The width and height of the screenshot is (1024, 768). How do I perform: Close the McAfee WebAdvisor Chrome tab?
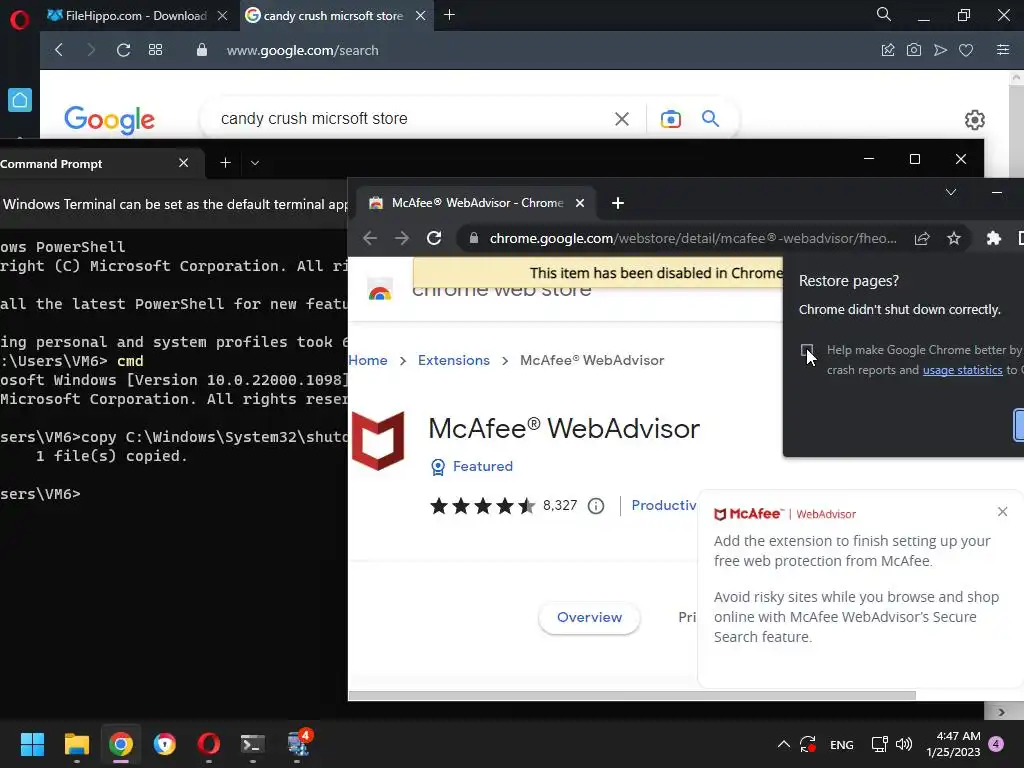tap(580, 203)
